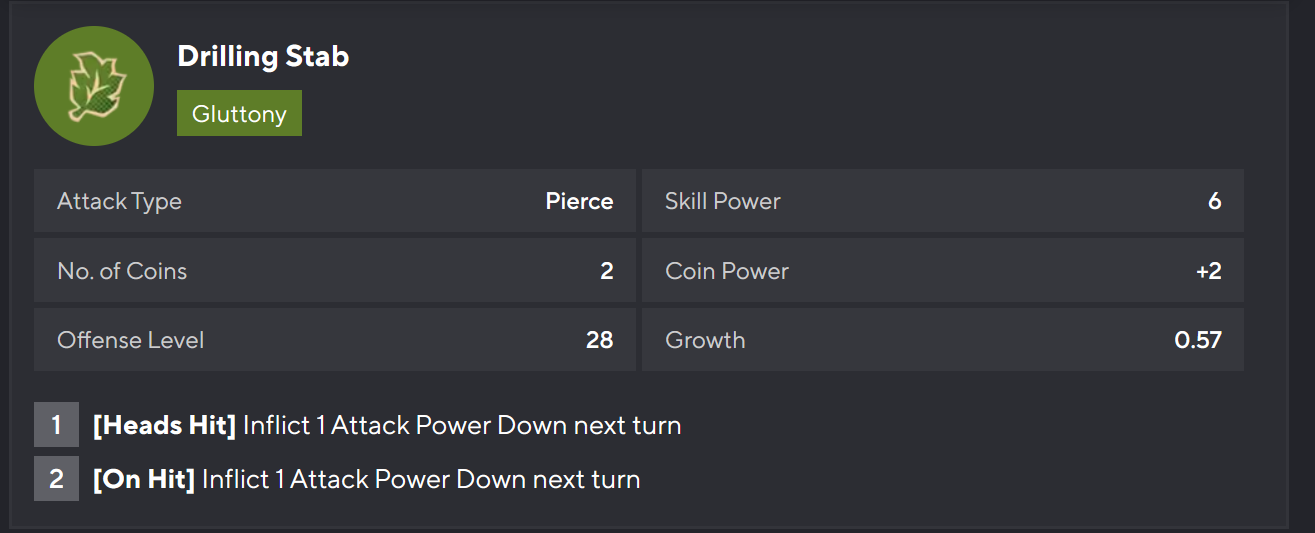Click the Attack Type label
This screenshot has height=533, width=1315.
pyautogui.click(x=119, y=201)
